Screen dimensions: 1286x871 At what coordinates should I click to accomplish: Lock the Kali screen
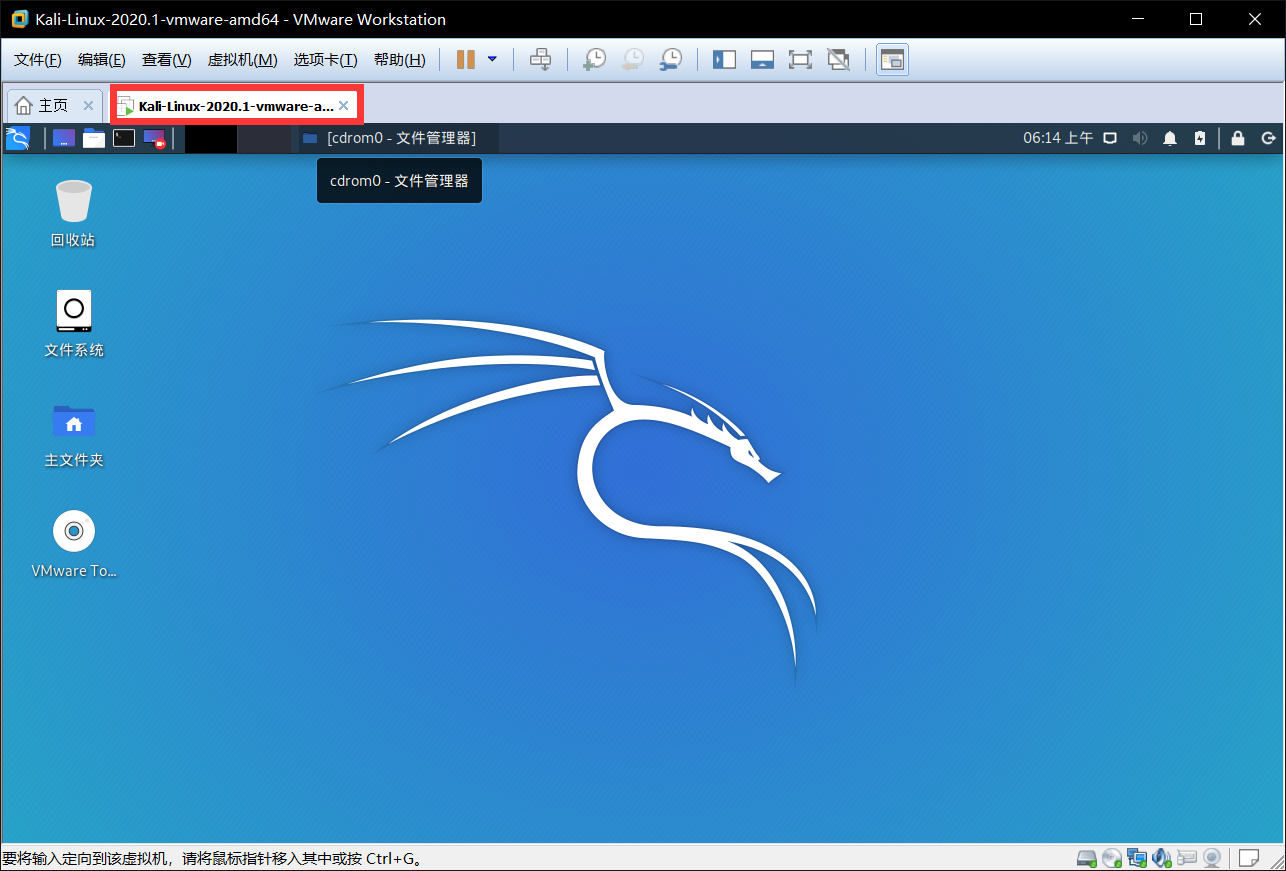[x=1238, y=138]
